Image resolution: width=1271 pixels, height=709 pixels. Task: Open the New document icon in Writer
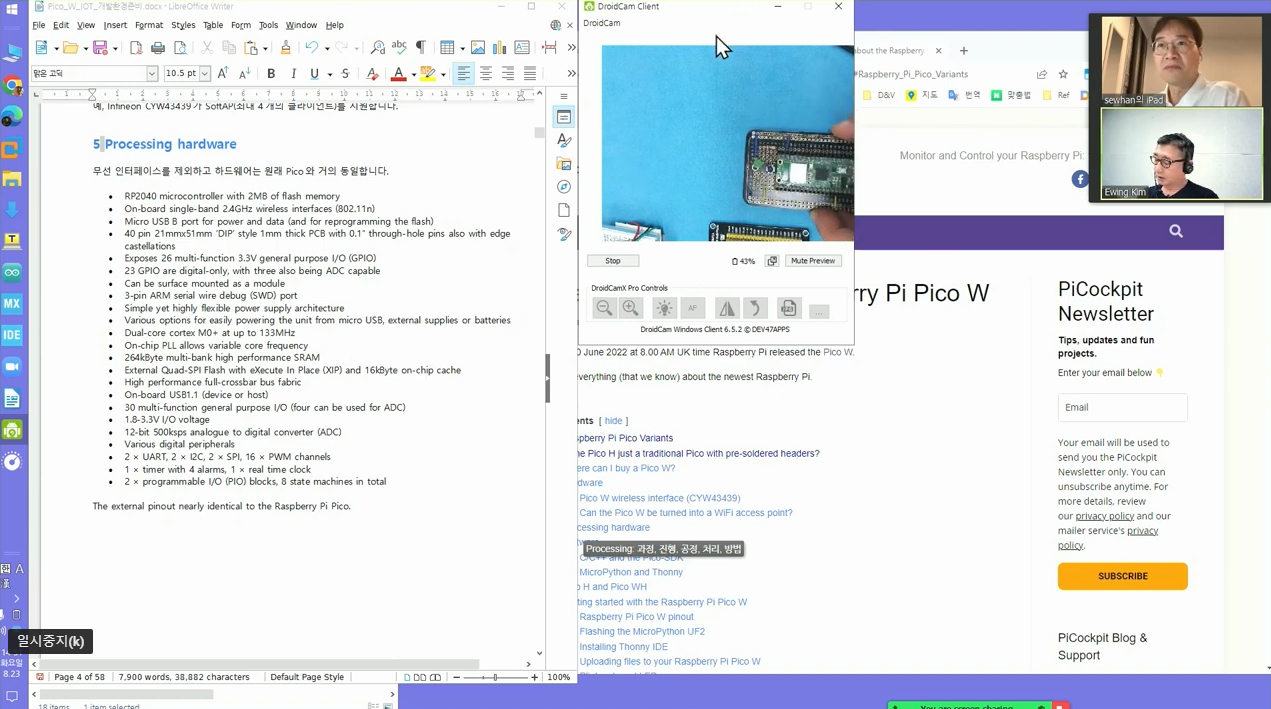click(41, 47)
